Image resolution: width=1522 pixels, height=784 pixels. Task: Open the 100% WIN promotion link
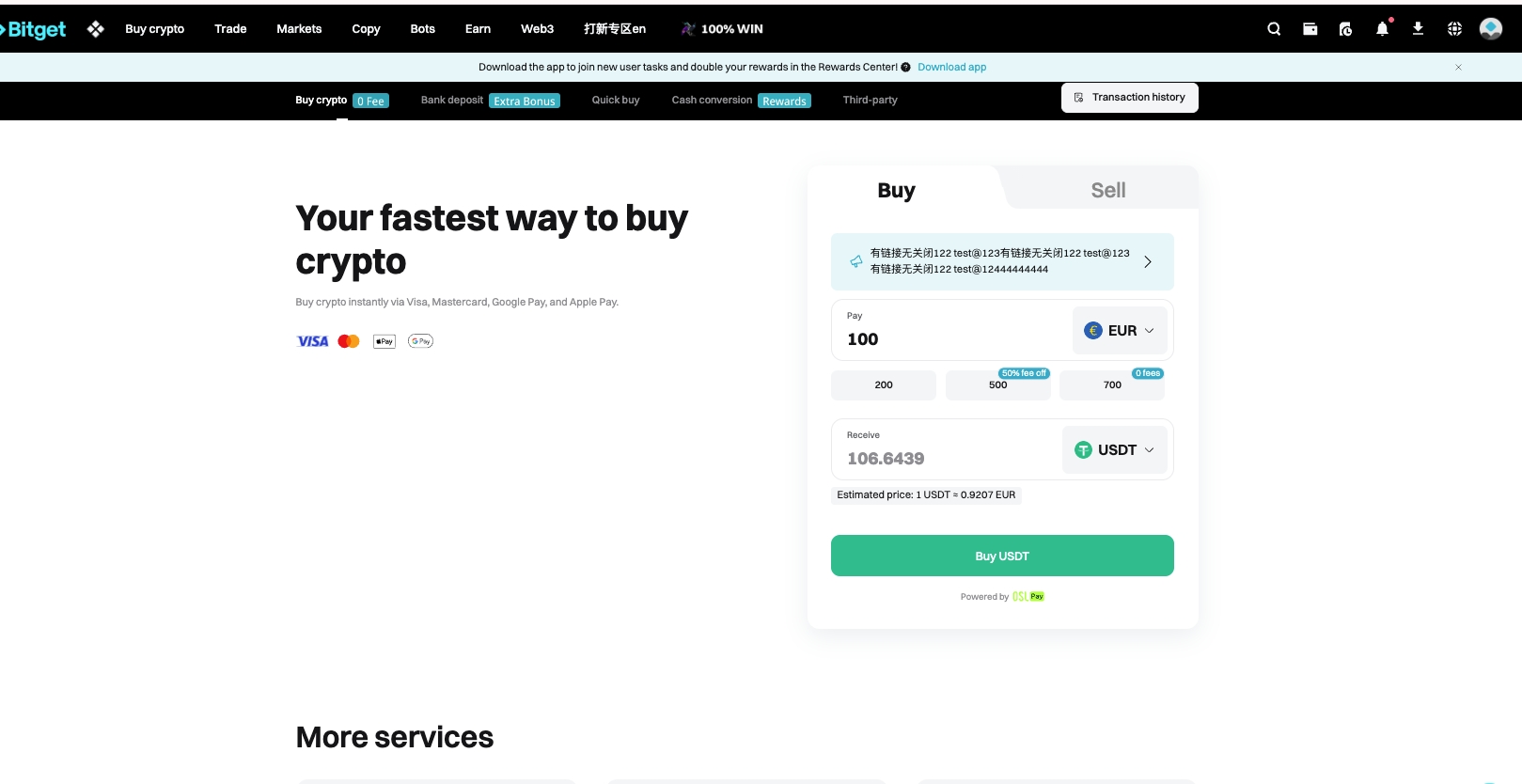click(x=722, y=29)
